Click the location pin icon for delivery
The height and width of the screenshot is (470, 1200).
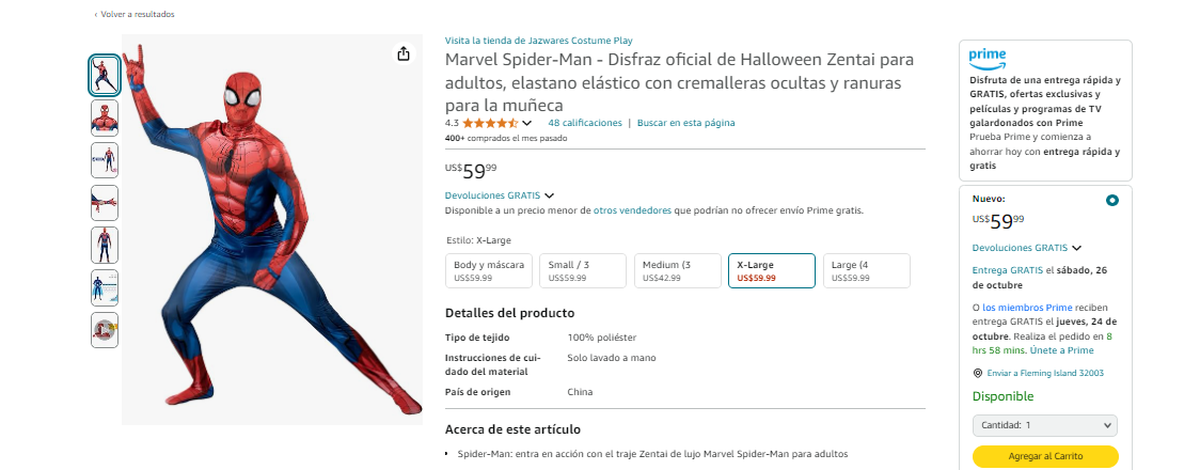click(977, 373)
